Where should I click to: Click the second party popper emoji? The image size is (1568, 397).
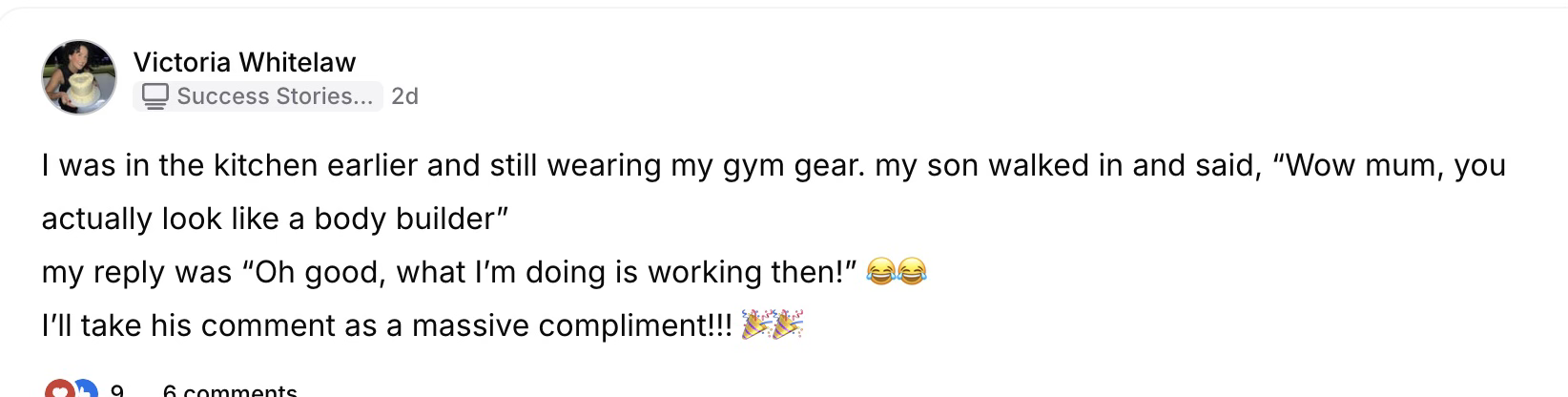[x=788, y=325]
